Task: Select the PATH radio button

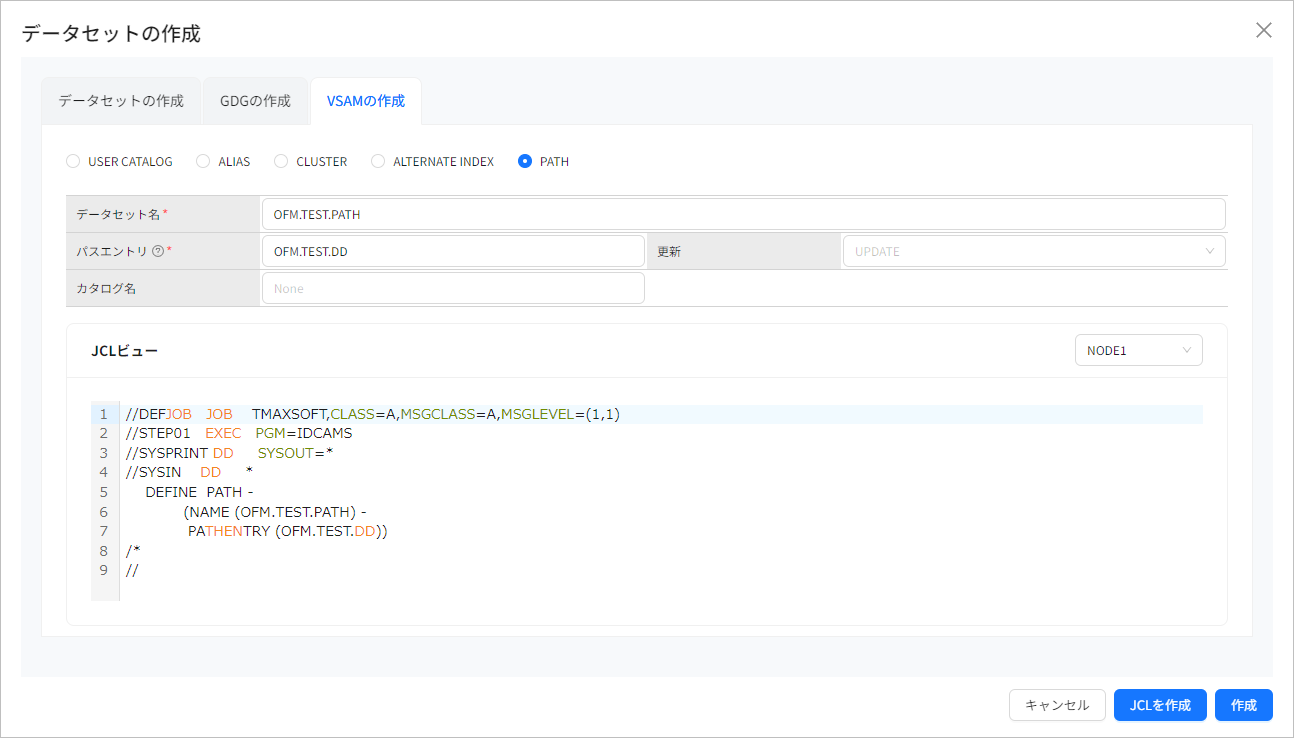Action: tap(523, 161)
